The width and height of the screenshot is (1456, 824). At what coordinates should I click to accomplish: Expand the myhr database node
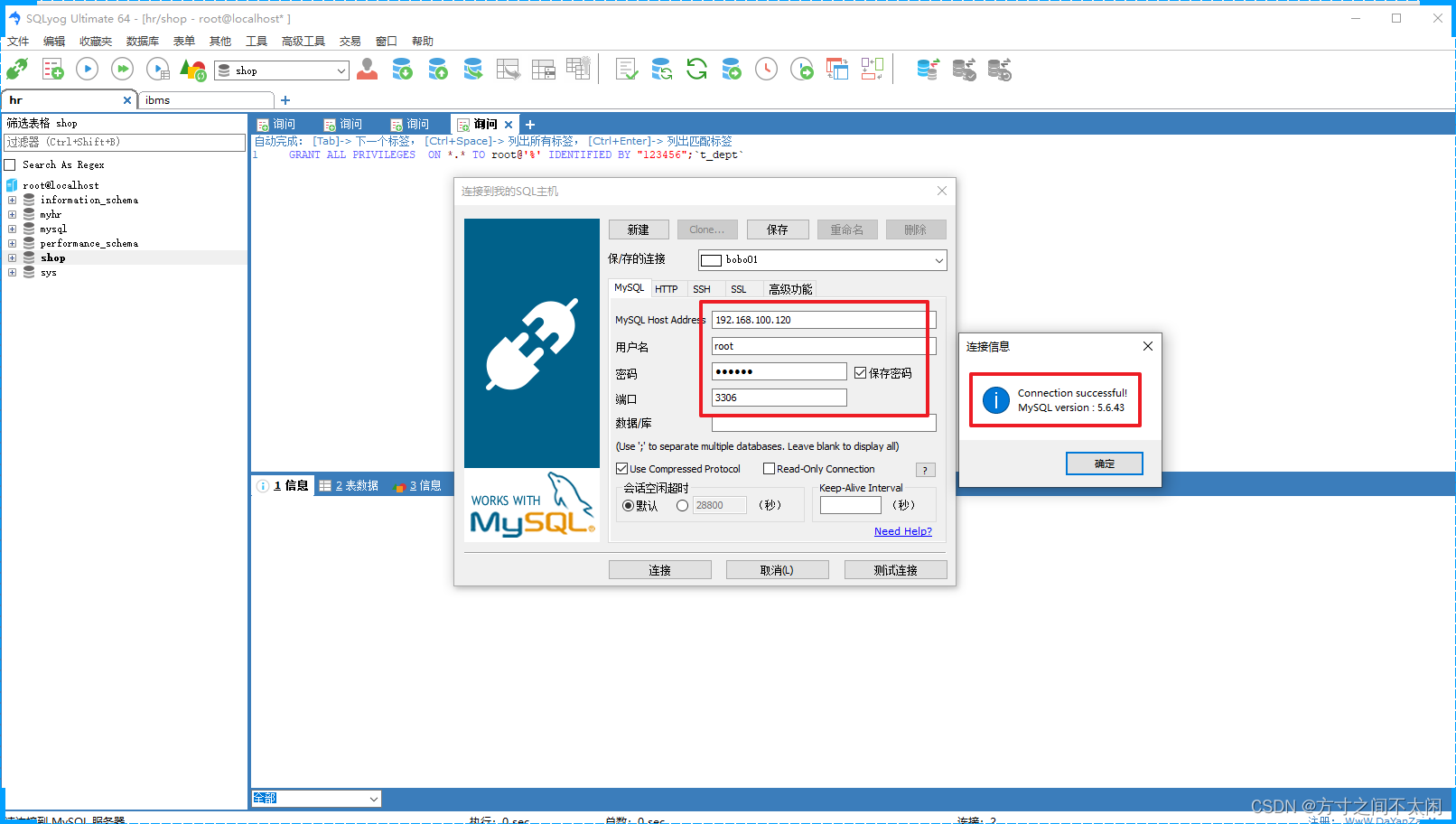12,215
